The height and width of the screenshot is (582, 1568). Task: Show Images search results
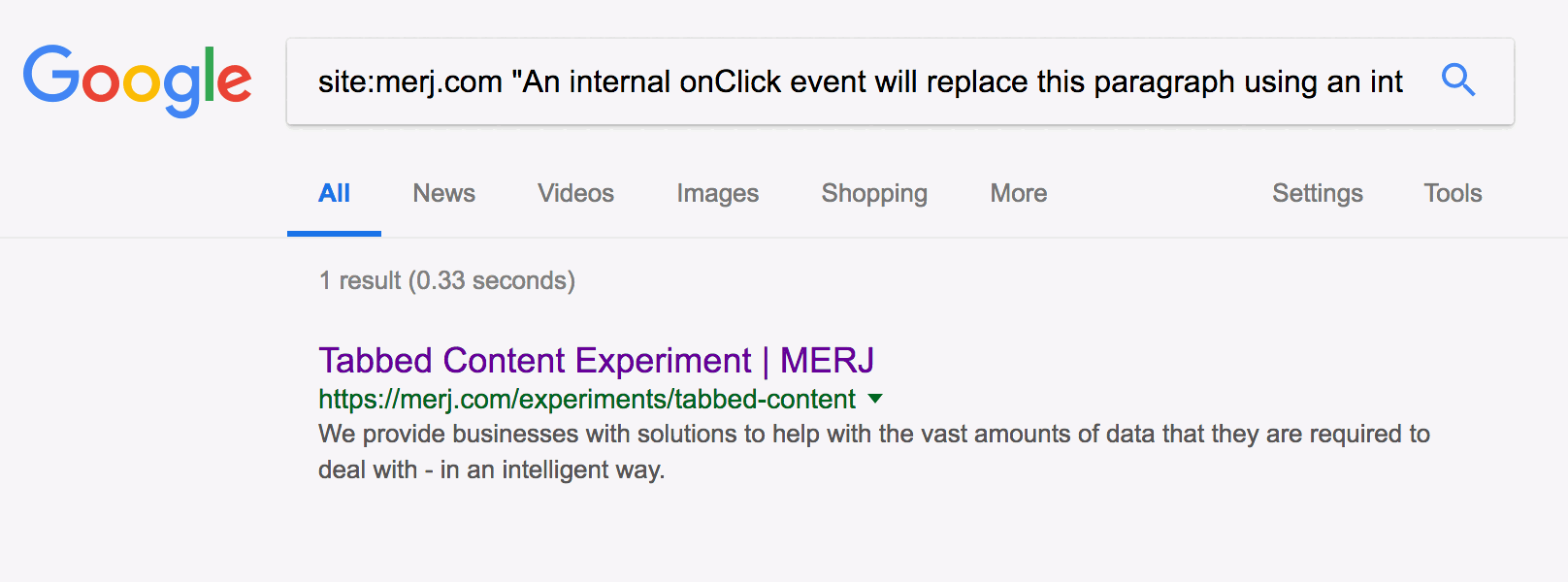pos(717,193)
